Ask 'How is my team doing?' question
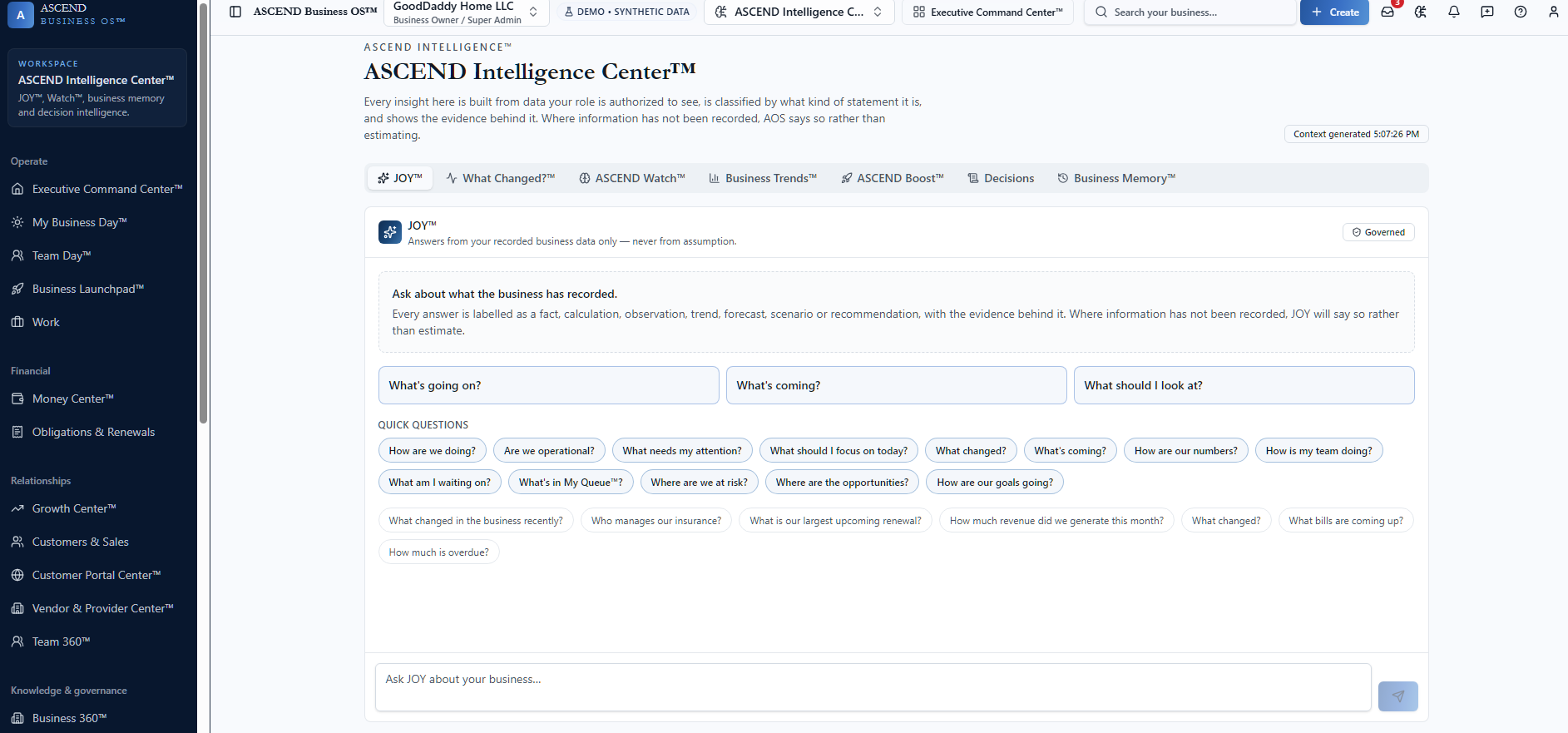Image resolution: width=1568 pixels, height=733 pixels. click(1319, 451)
